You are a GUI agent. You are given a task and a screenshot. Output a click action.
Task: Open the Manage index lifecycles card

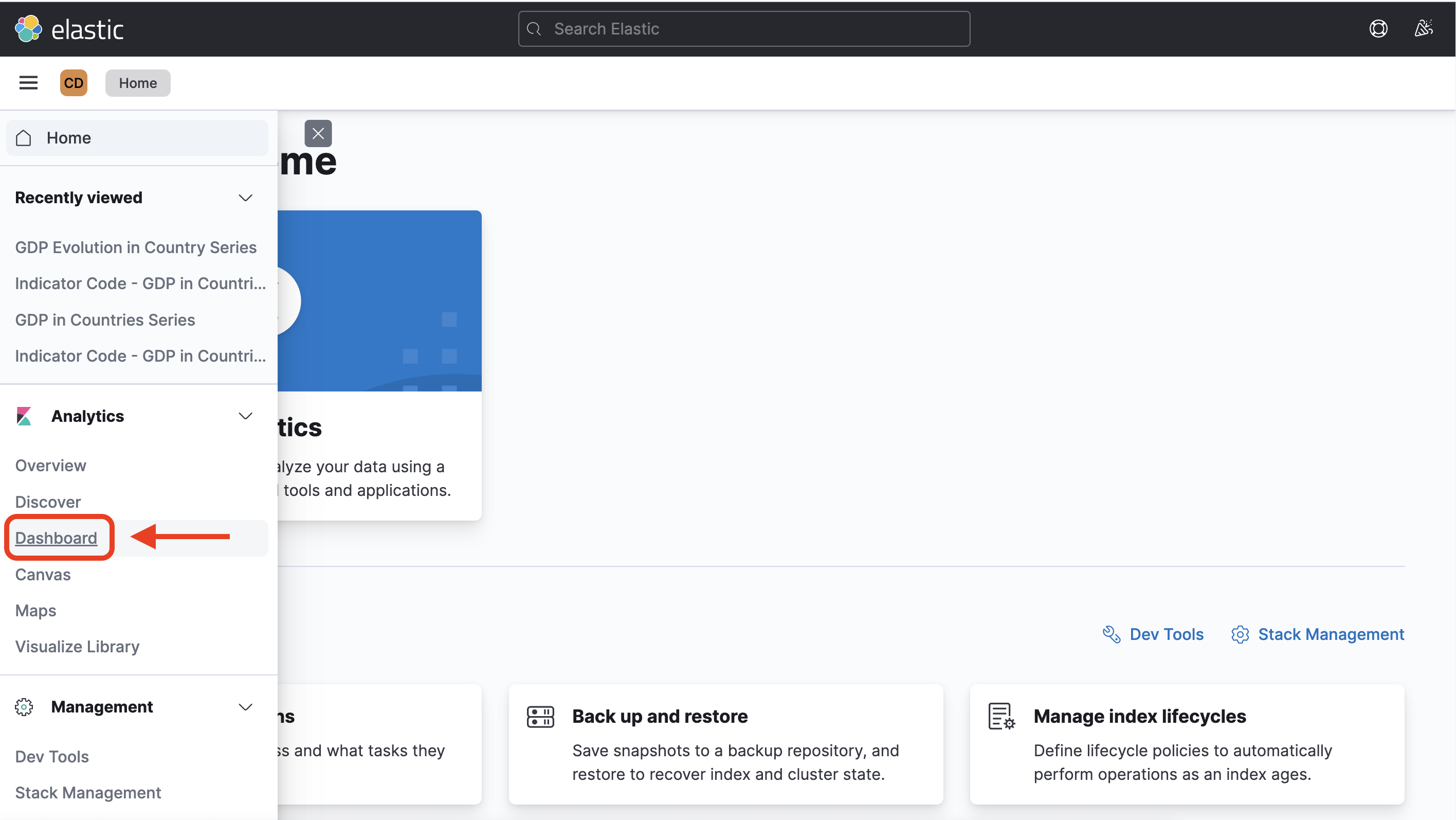click(1187, 744)
